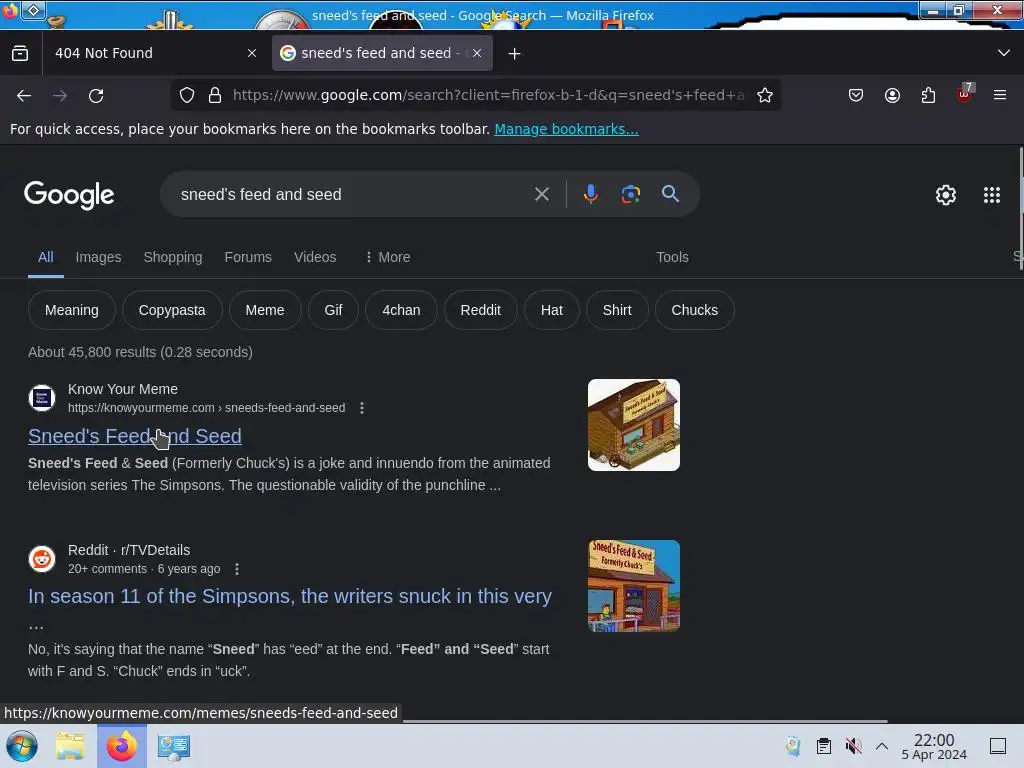Click the Know Your Meme site favicon
The width and height of the screenshot is (1024, 768).
coord(42,398)
